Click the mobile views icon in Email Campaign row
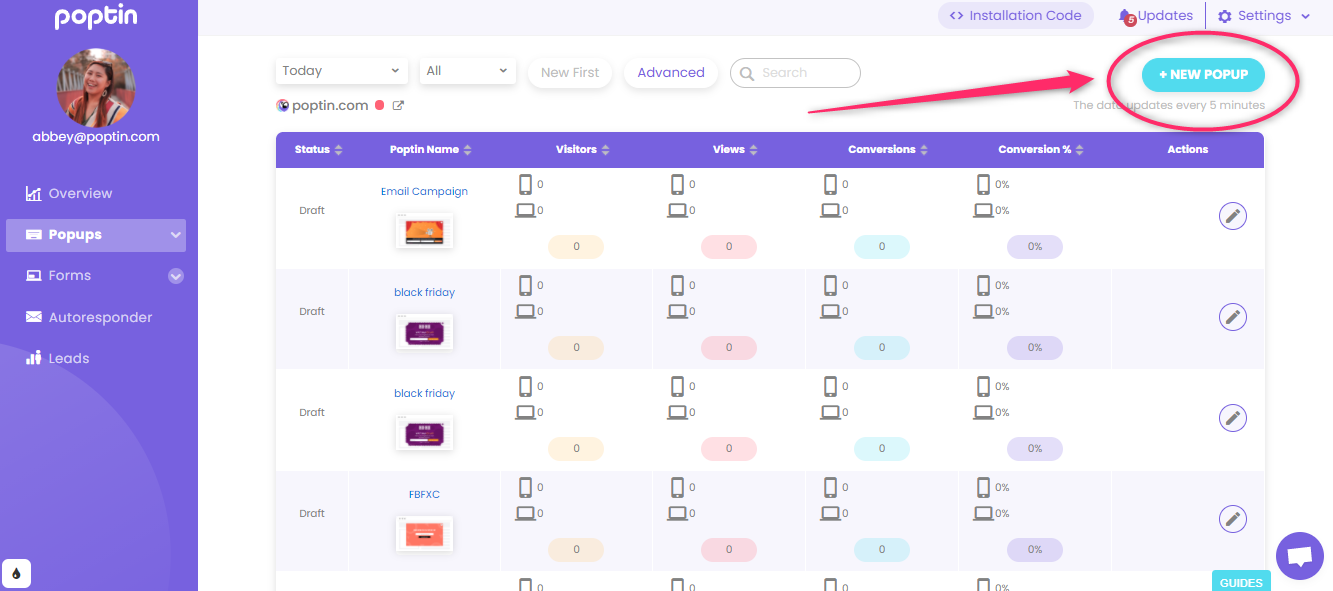This screenshot has width=1333, height=591. tap(677, 185)
